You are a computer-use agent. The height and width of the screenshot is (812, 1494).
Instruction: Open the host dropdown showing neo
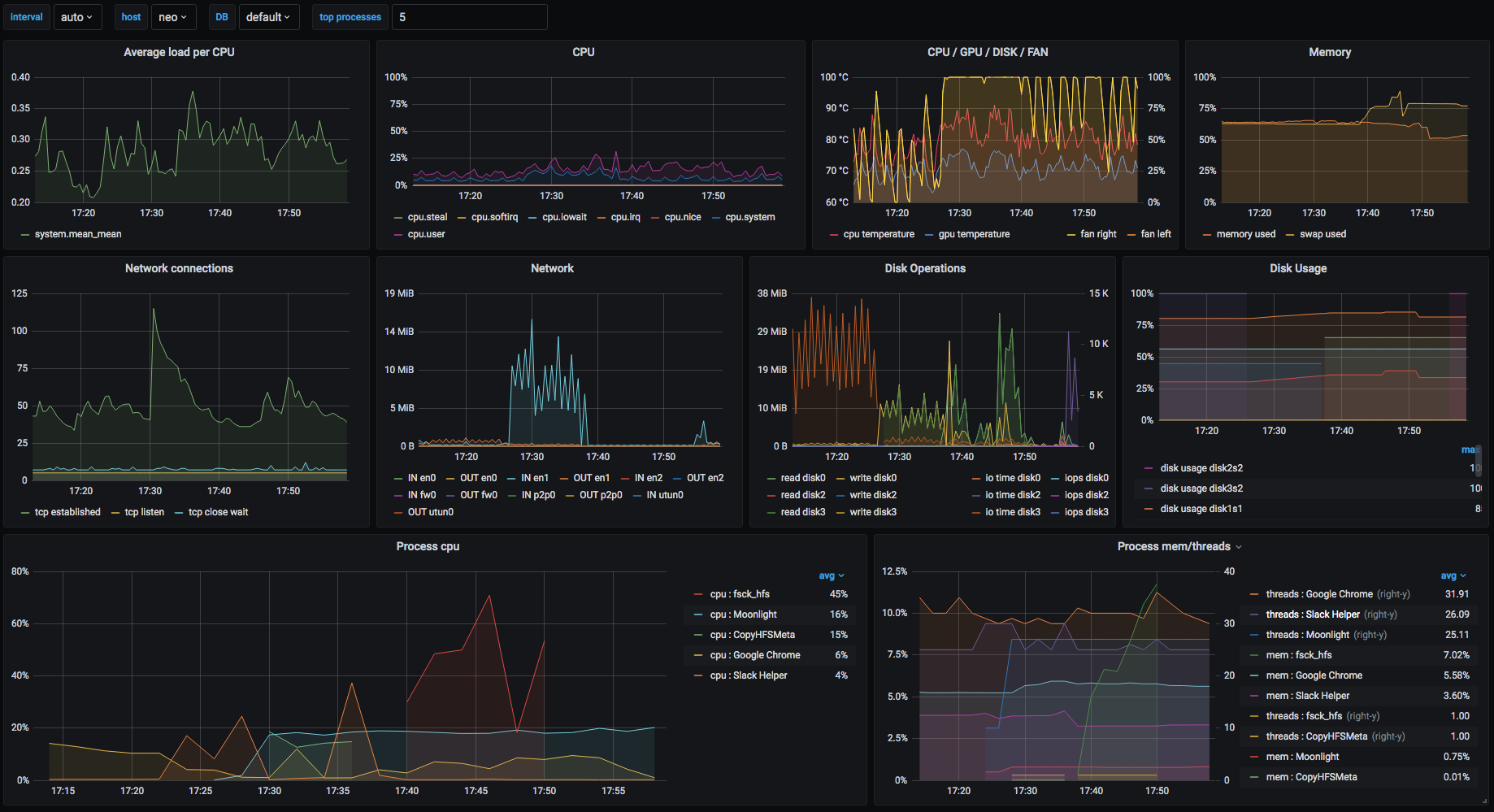(172, 17)
